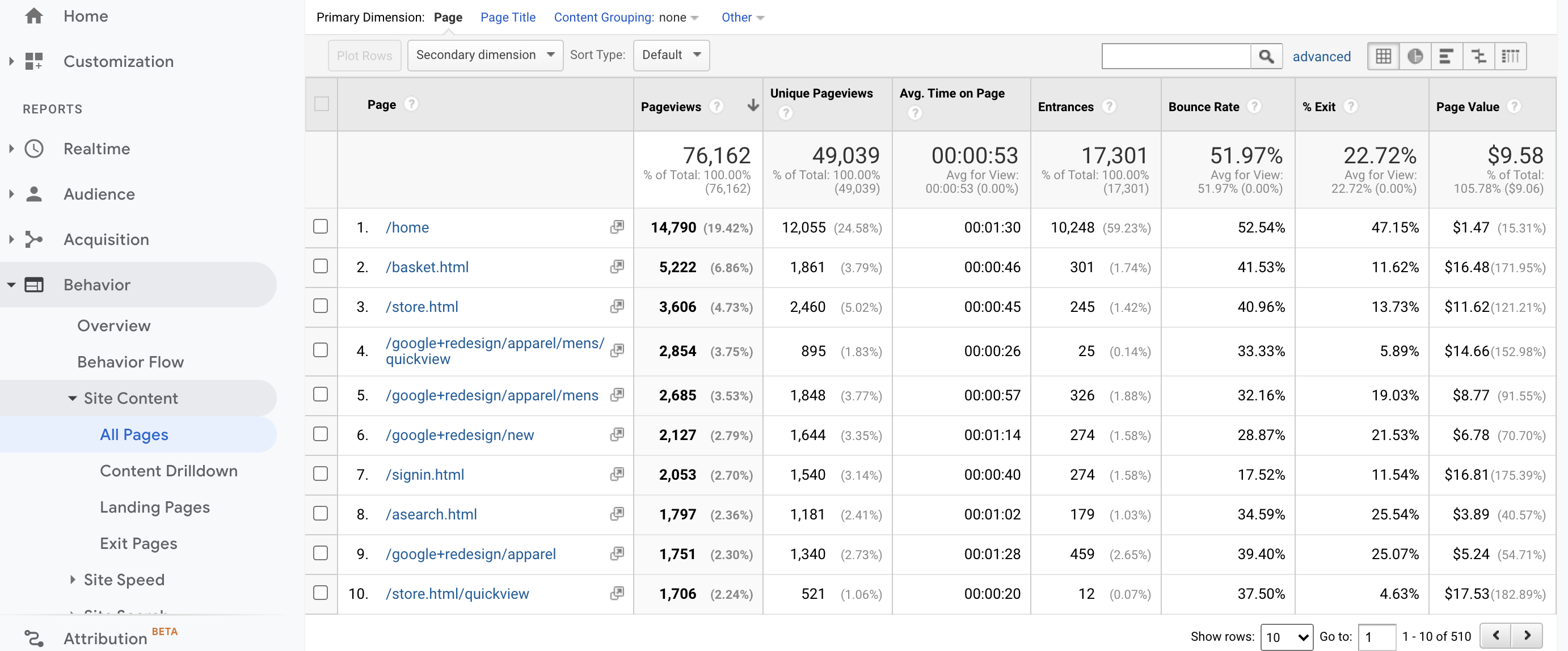Click the Pageviews column help icon

click(717, 106)
